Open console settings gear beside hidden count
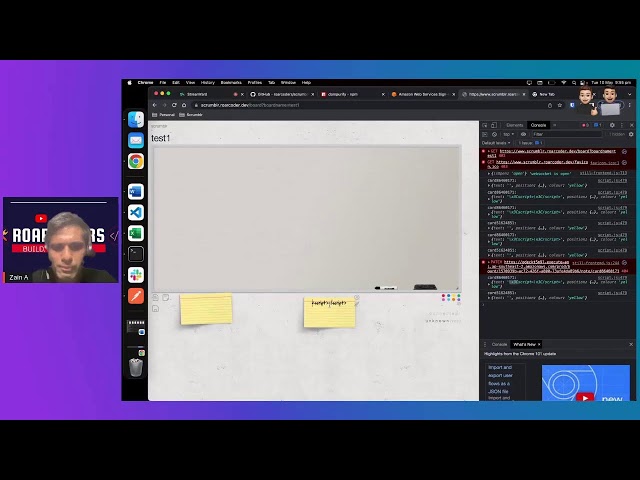640x480 pixels. [631, 134]
